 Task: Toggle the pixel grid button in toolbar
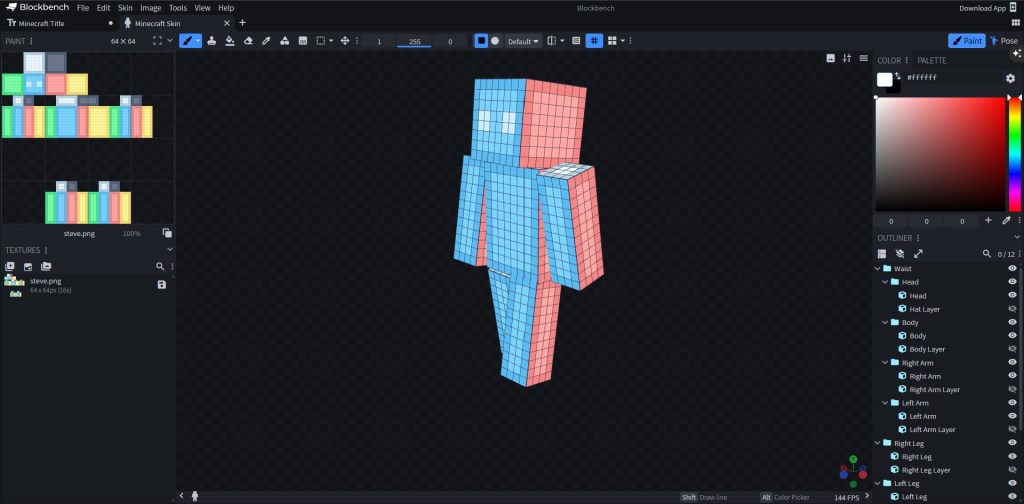click(x=593, y=41)
